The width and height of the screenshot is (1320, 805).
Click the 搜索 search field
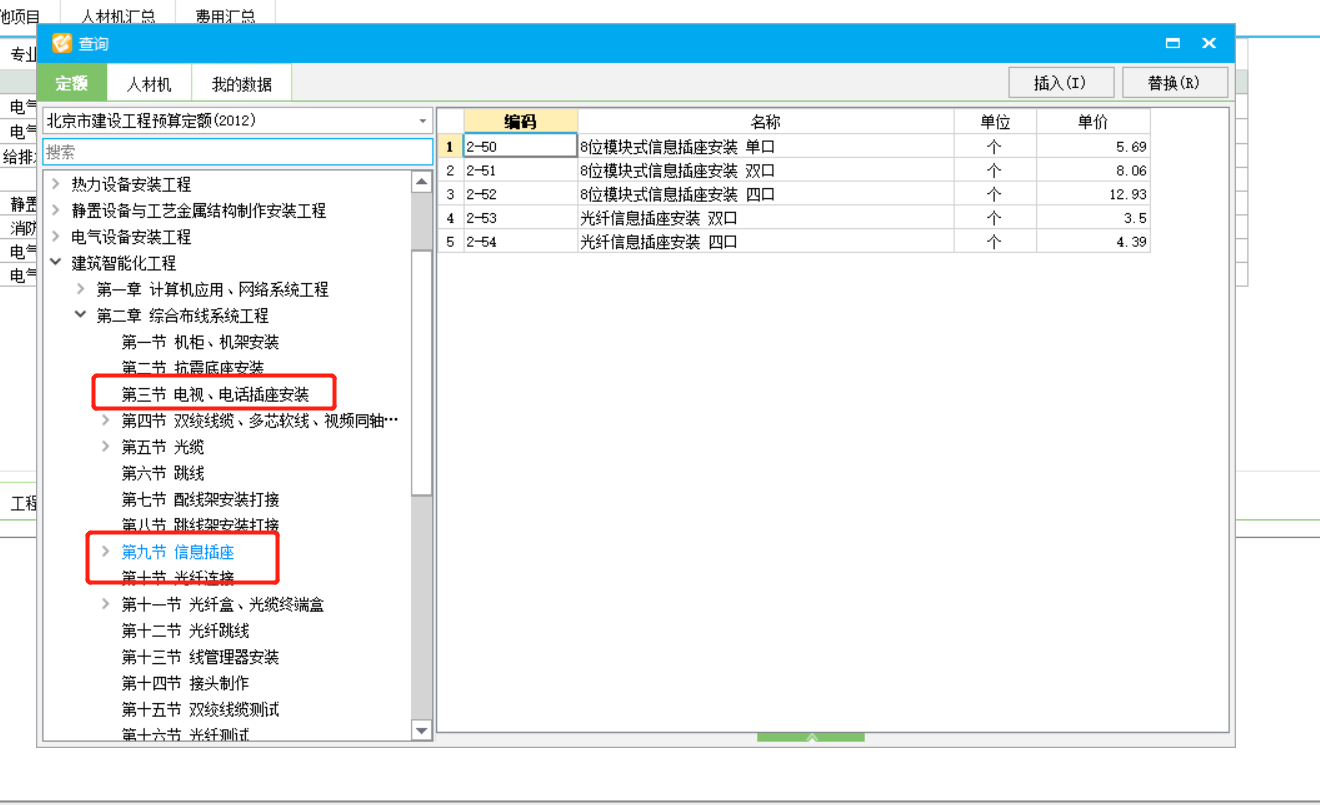237,152
